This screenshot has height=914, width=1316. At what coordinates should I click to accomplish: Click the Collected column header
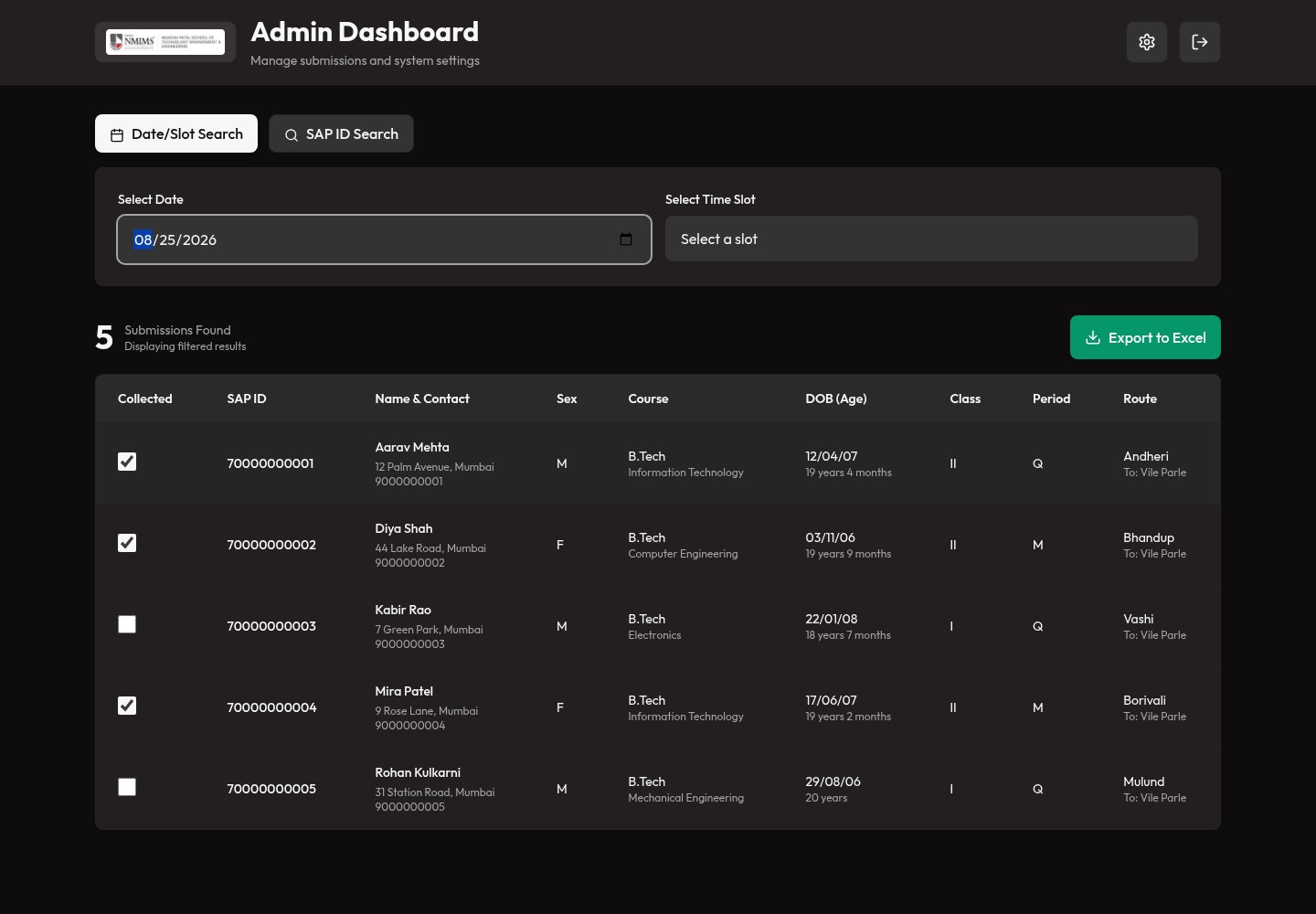pos(145,399)
